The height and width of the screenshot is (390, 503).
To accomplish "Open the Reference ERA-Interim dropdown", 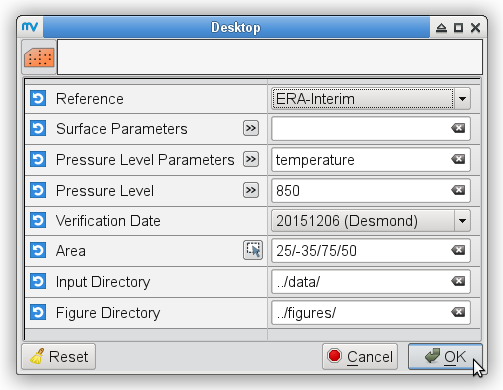I will [371, 99].
